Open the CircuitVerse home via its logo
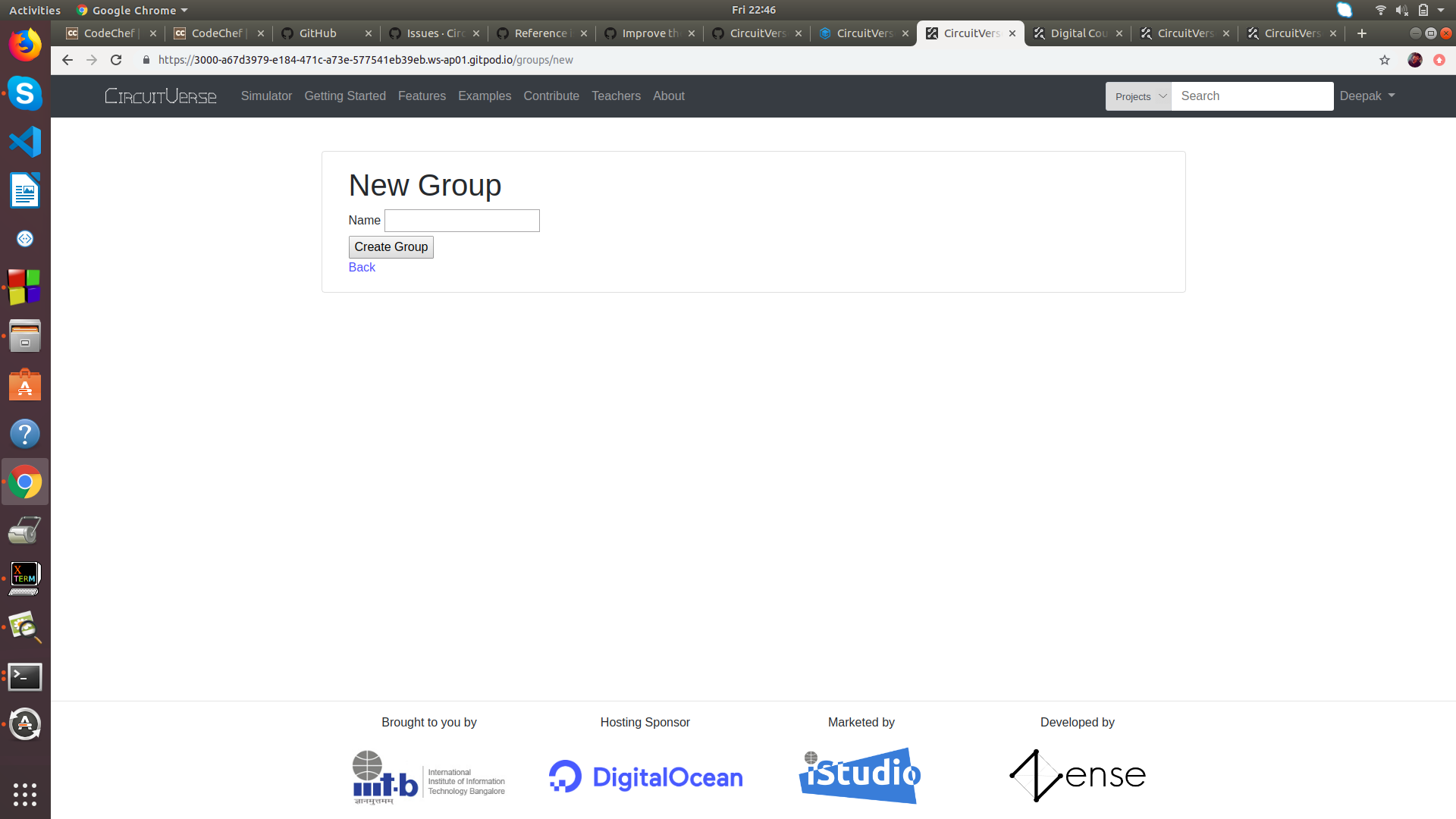Viewport: 1456px width, 819px height. (160, 96)
